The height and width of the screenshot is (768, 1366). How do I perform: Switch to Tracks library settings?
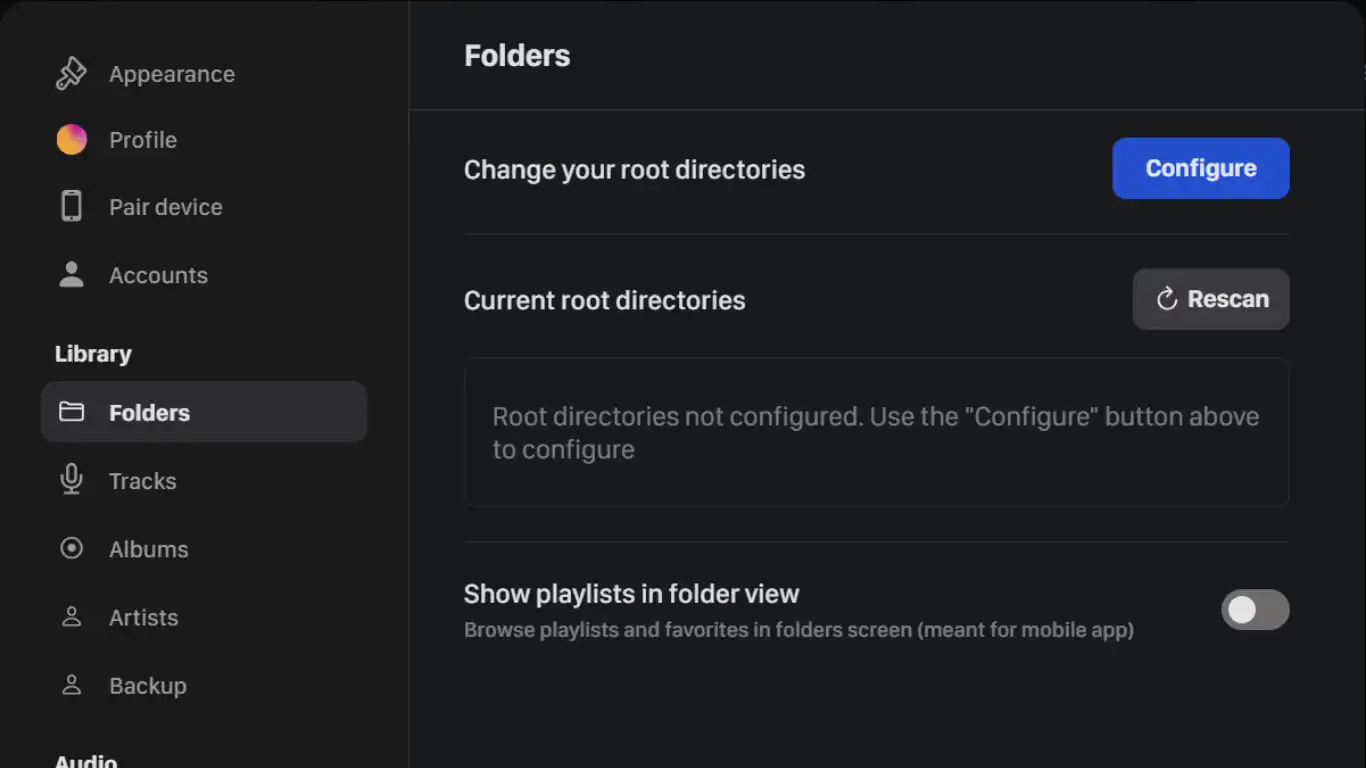coord(143,481)
